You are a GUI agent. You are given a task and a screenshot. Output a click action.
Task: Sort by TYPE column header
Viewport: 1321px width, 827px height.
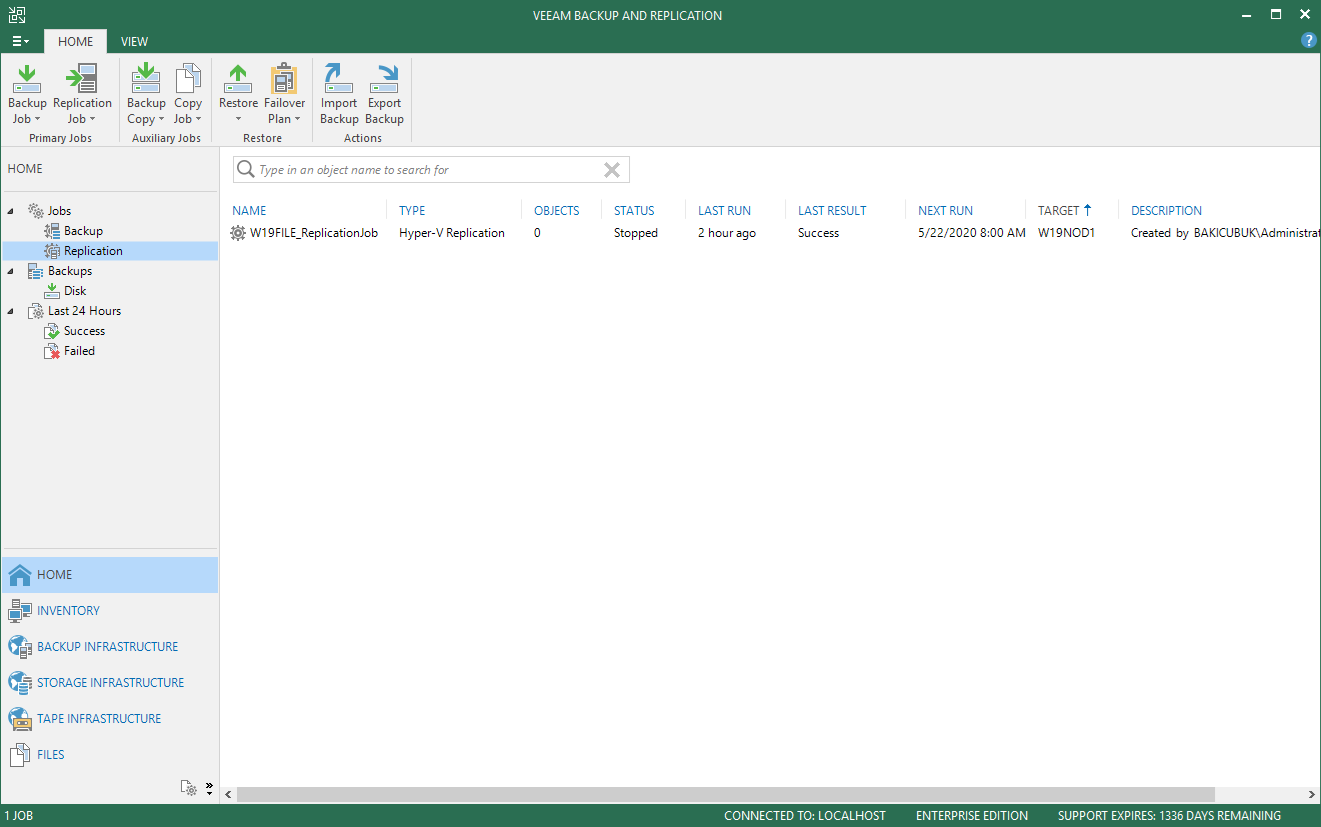[412, 211]
